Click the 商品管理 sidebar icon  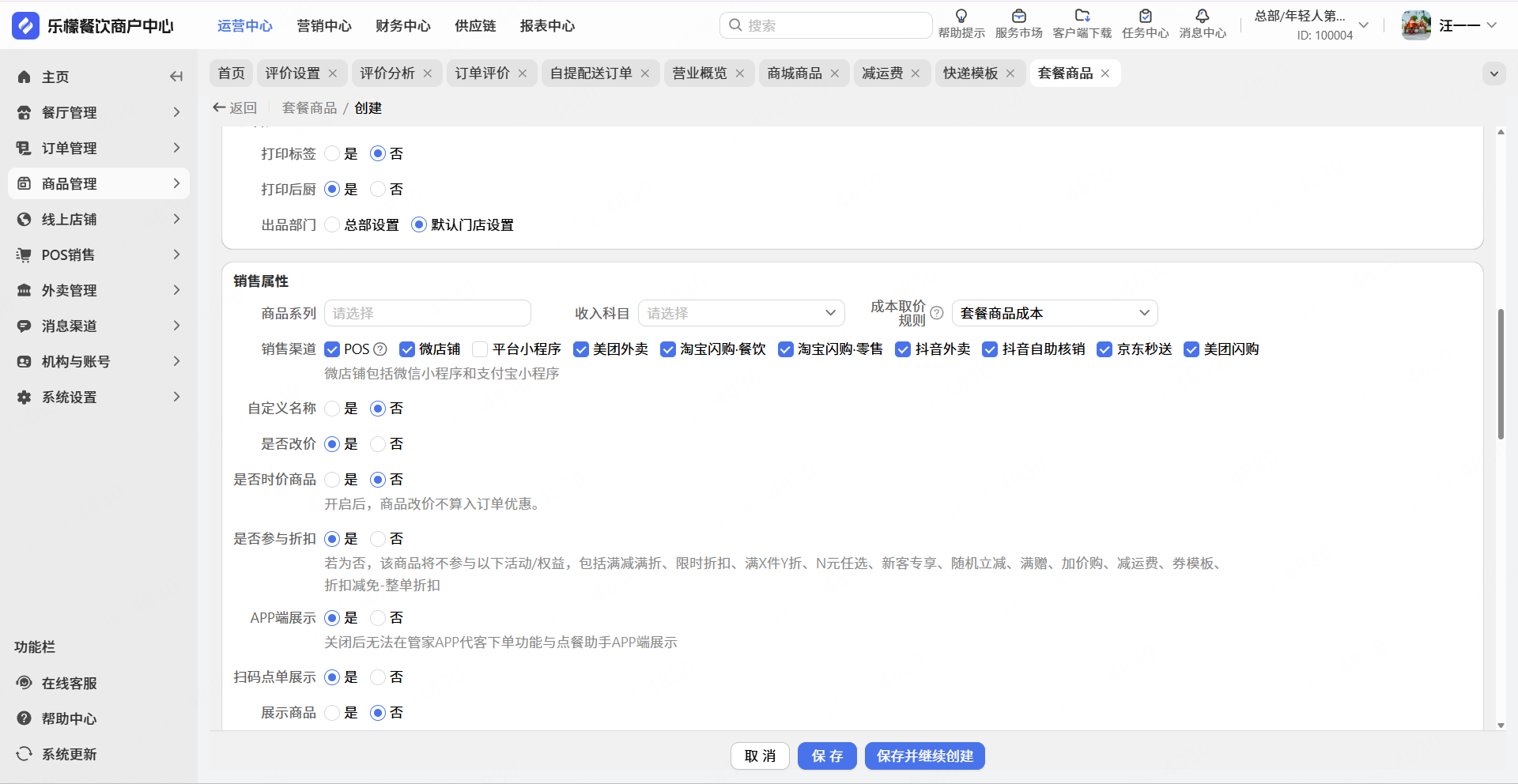(x=25, y=183)
